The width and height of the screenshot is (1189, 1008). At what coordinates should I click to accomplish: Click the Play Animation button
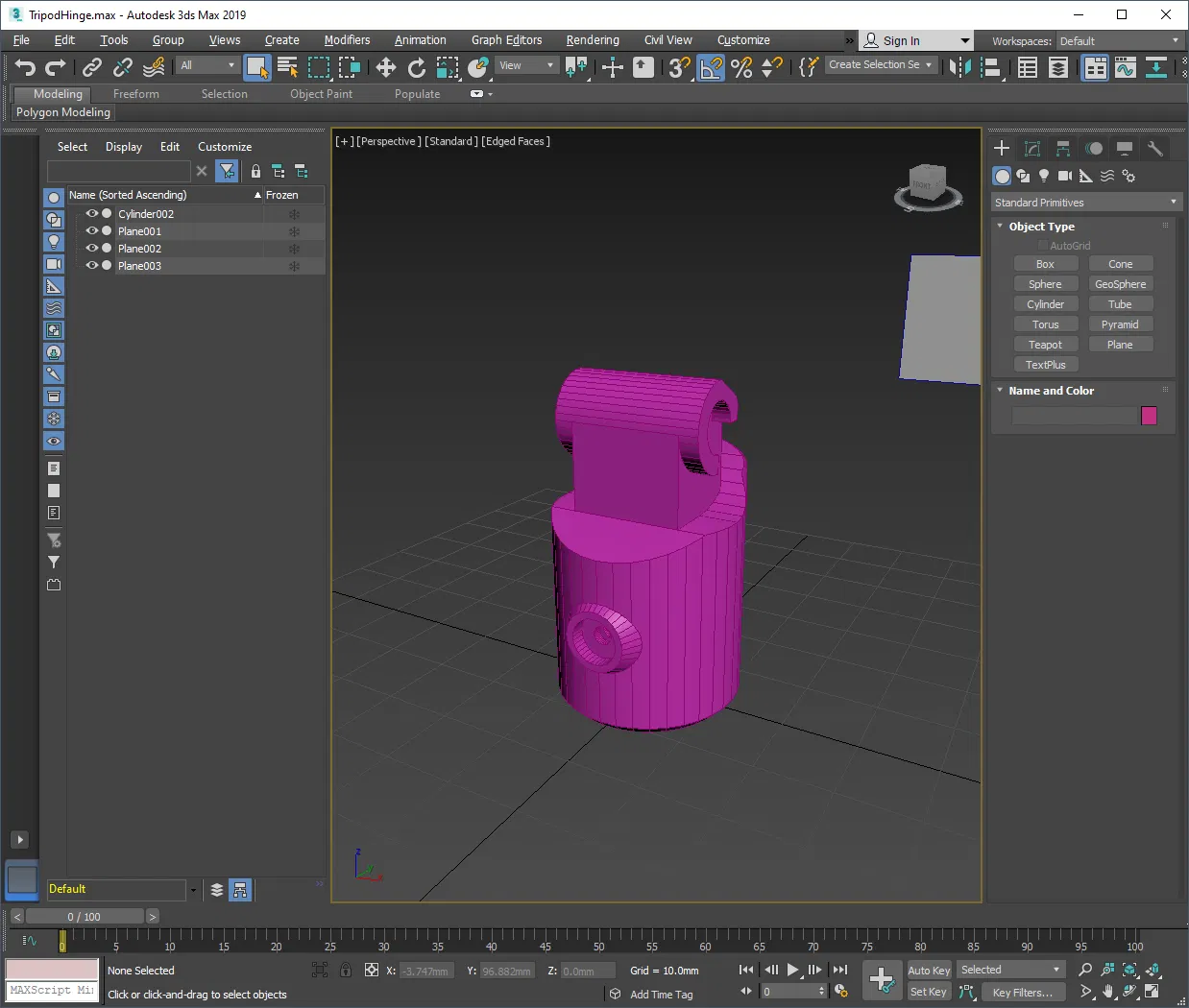(x=793, y=970)
